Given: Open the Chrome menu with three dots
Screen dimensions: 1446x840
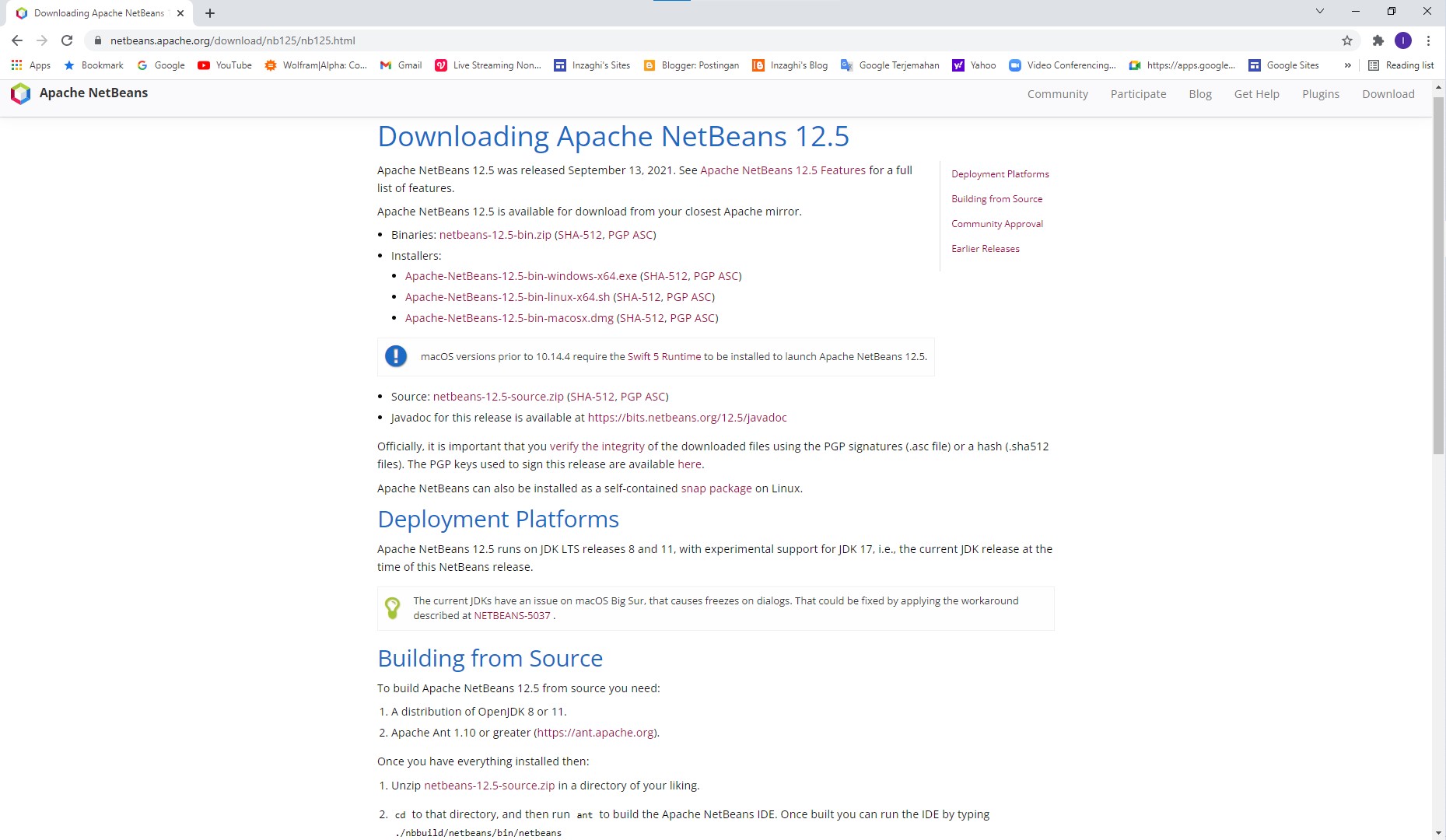Looking at the screenshot, I should [1428, 40].
